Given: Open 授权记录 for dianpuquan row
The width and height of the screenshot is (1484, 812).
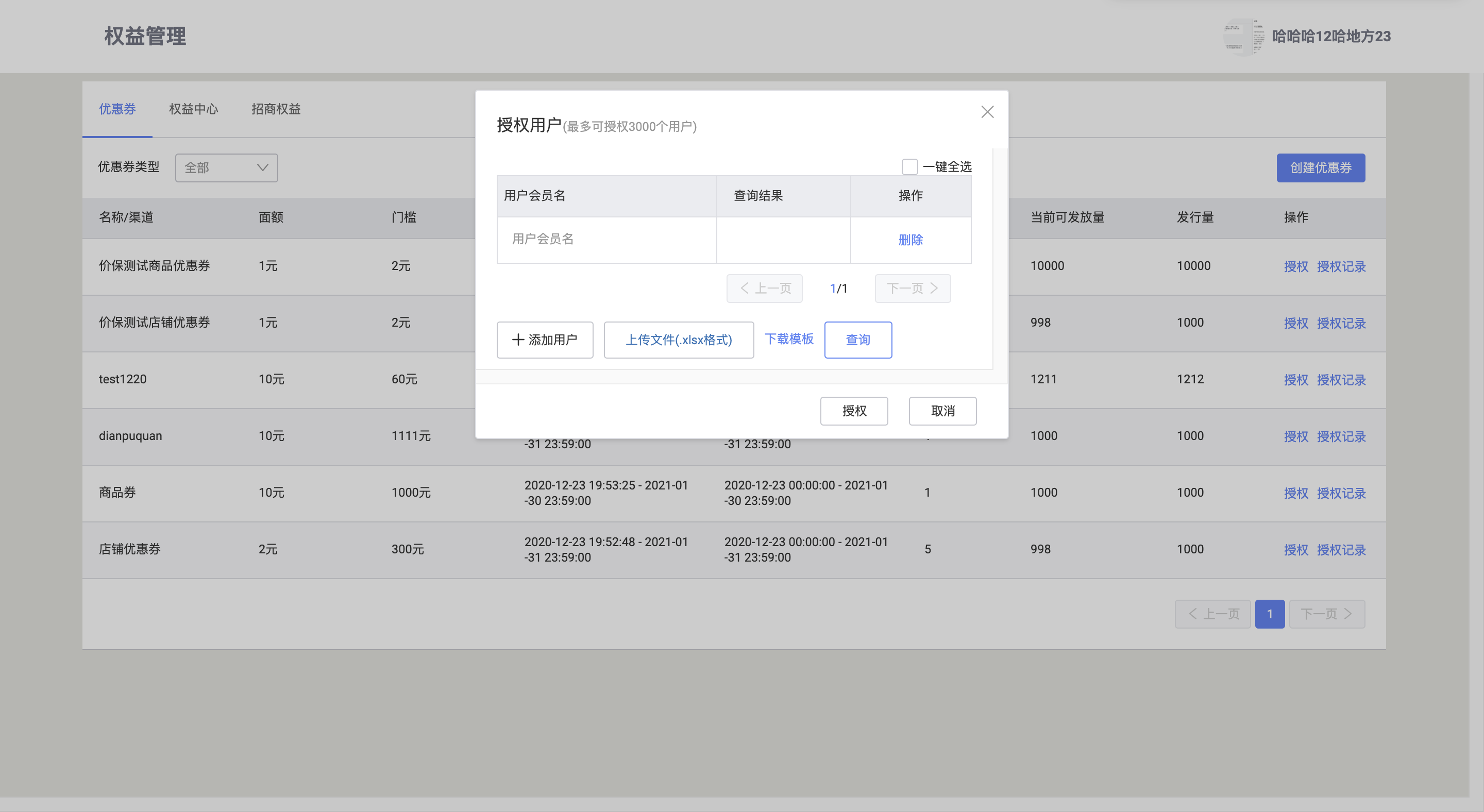Looking at the screenshot, I should click(1341, 436).
